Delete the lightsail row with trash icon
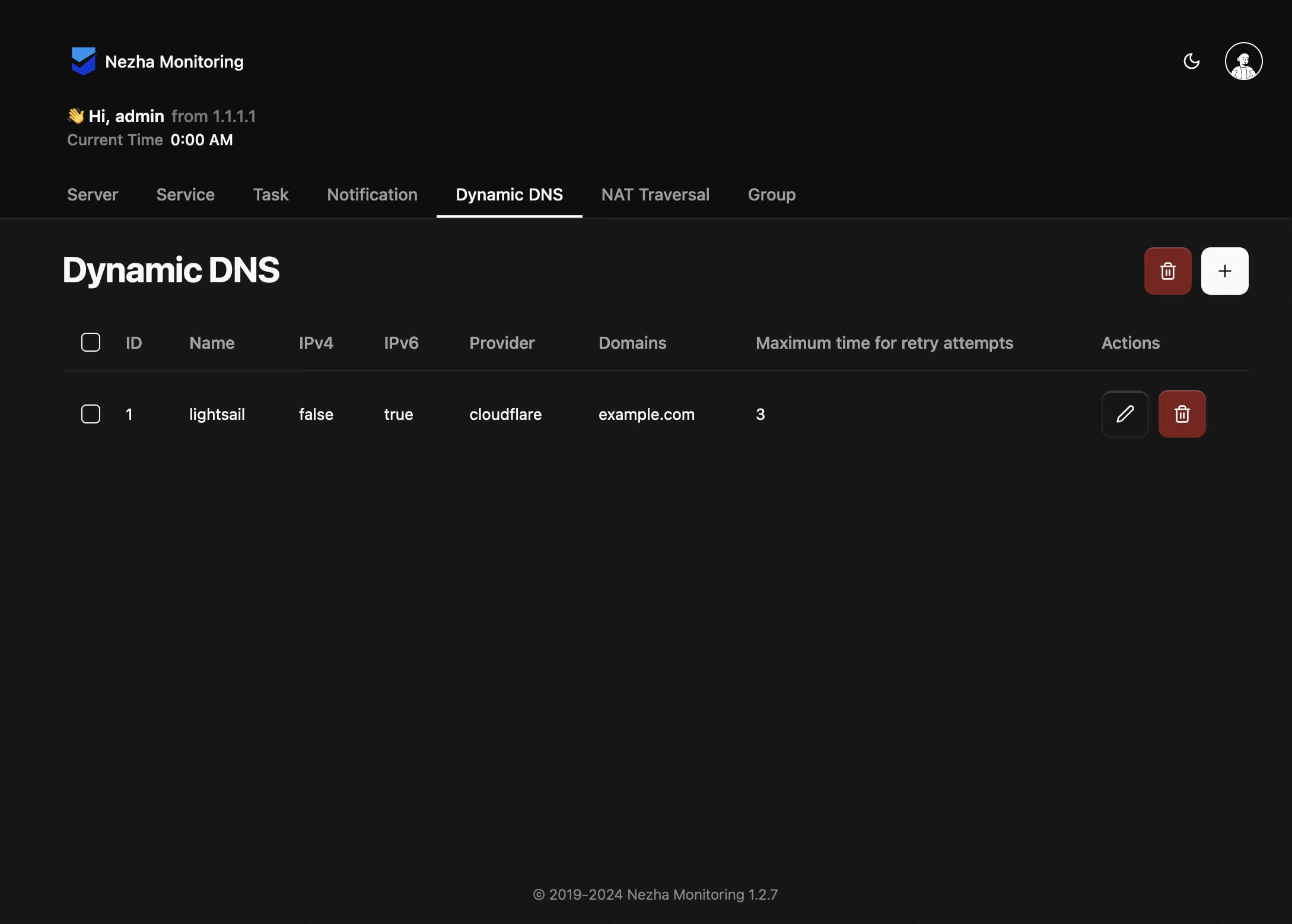The height and width of the screenshot is (924, 1292). [1182, 414]
